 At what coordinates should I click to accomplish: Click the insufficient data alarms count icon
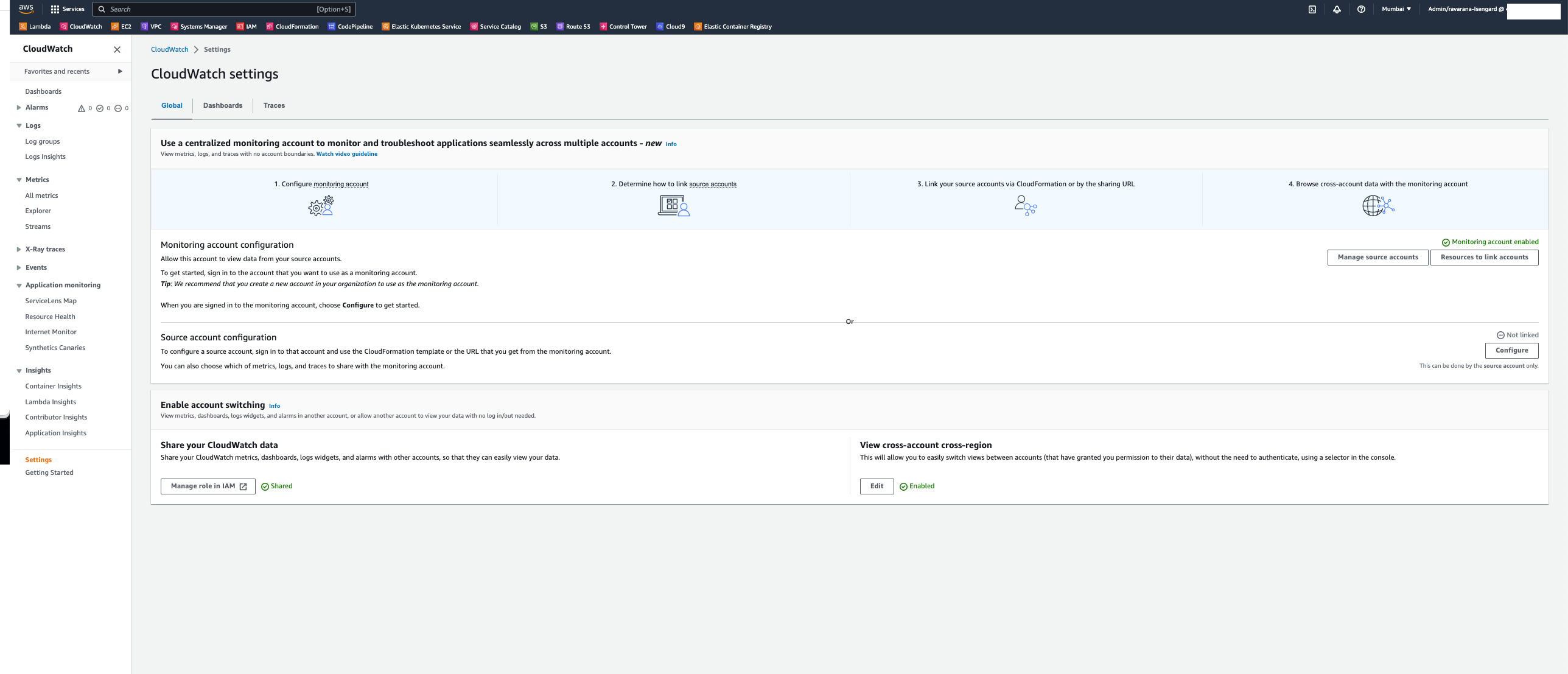tap(118, 108)
